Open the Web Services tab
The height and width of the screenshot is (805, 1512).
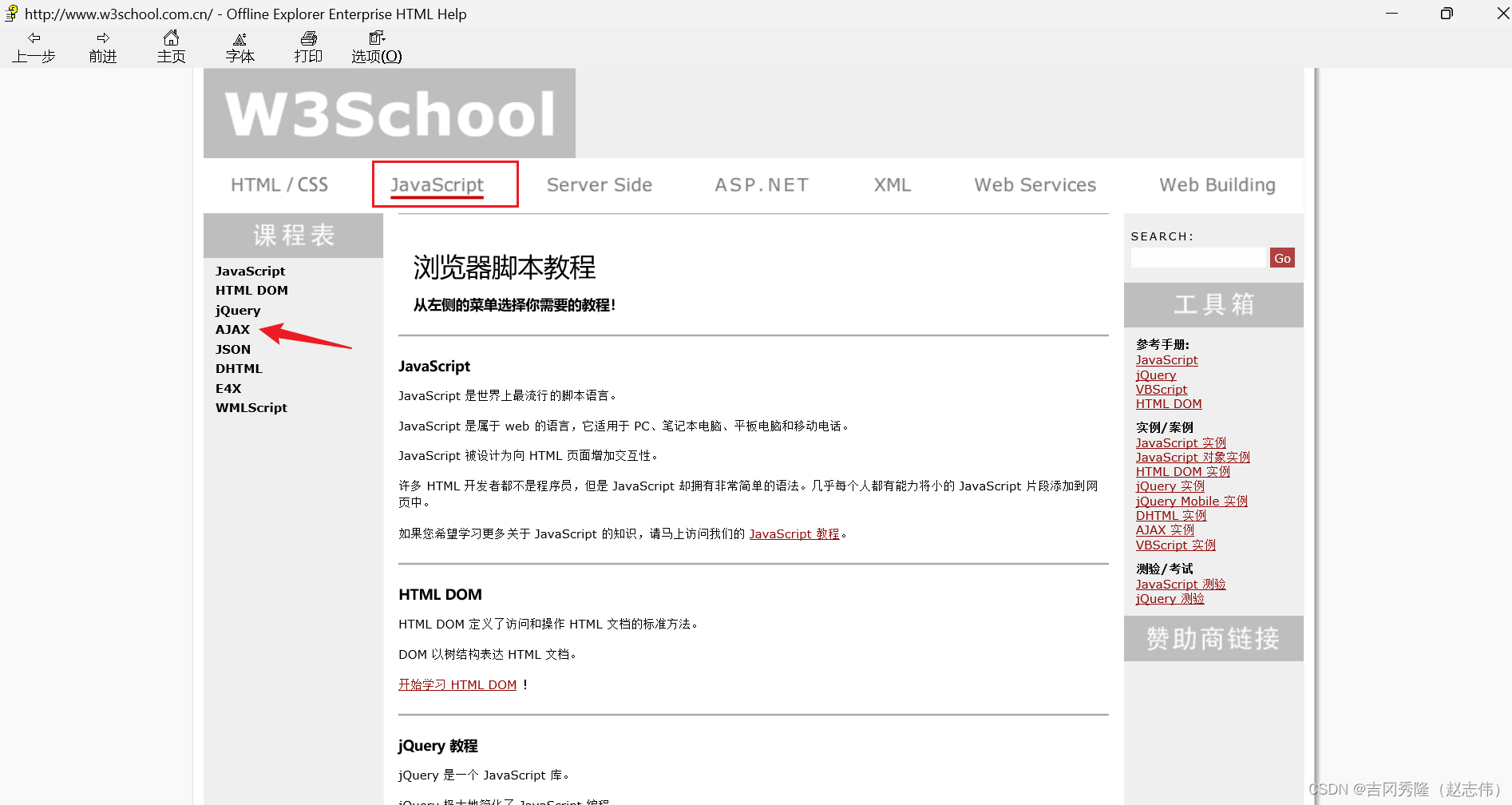1035,184
